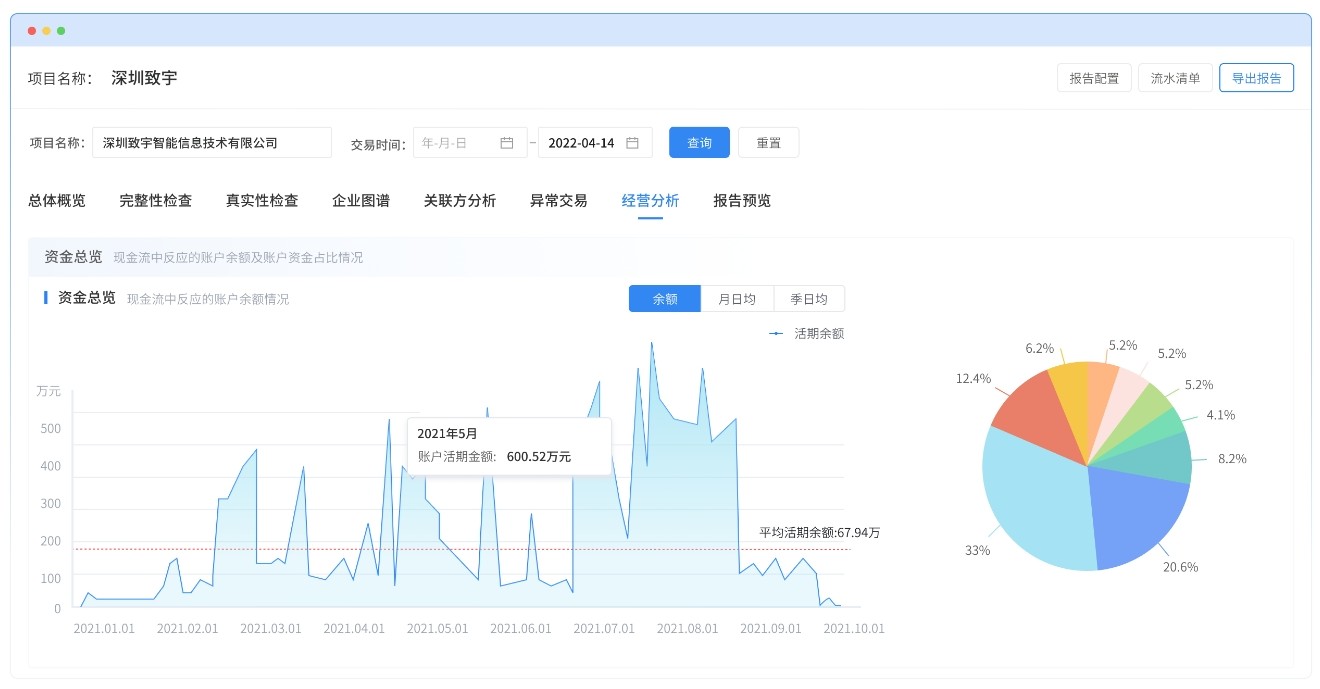Click the 重置 button
The width and height of the screenshot is (1320, 689).
[x=768, y=143]
